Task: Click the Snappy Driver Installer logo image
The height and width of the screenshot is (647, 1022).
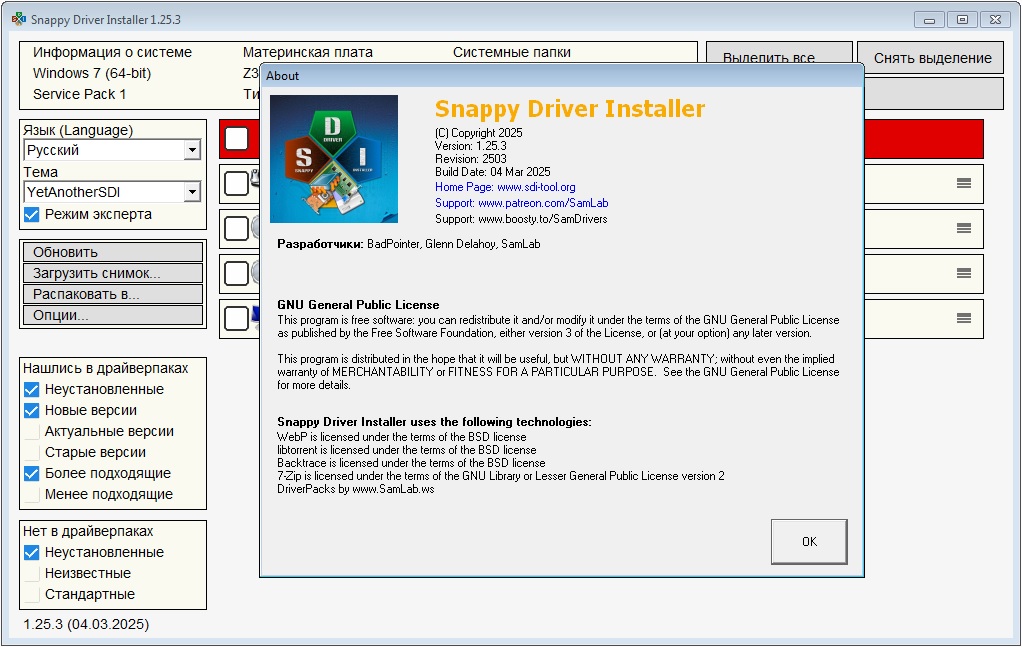Action: pos(334,159)
